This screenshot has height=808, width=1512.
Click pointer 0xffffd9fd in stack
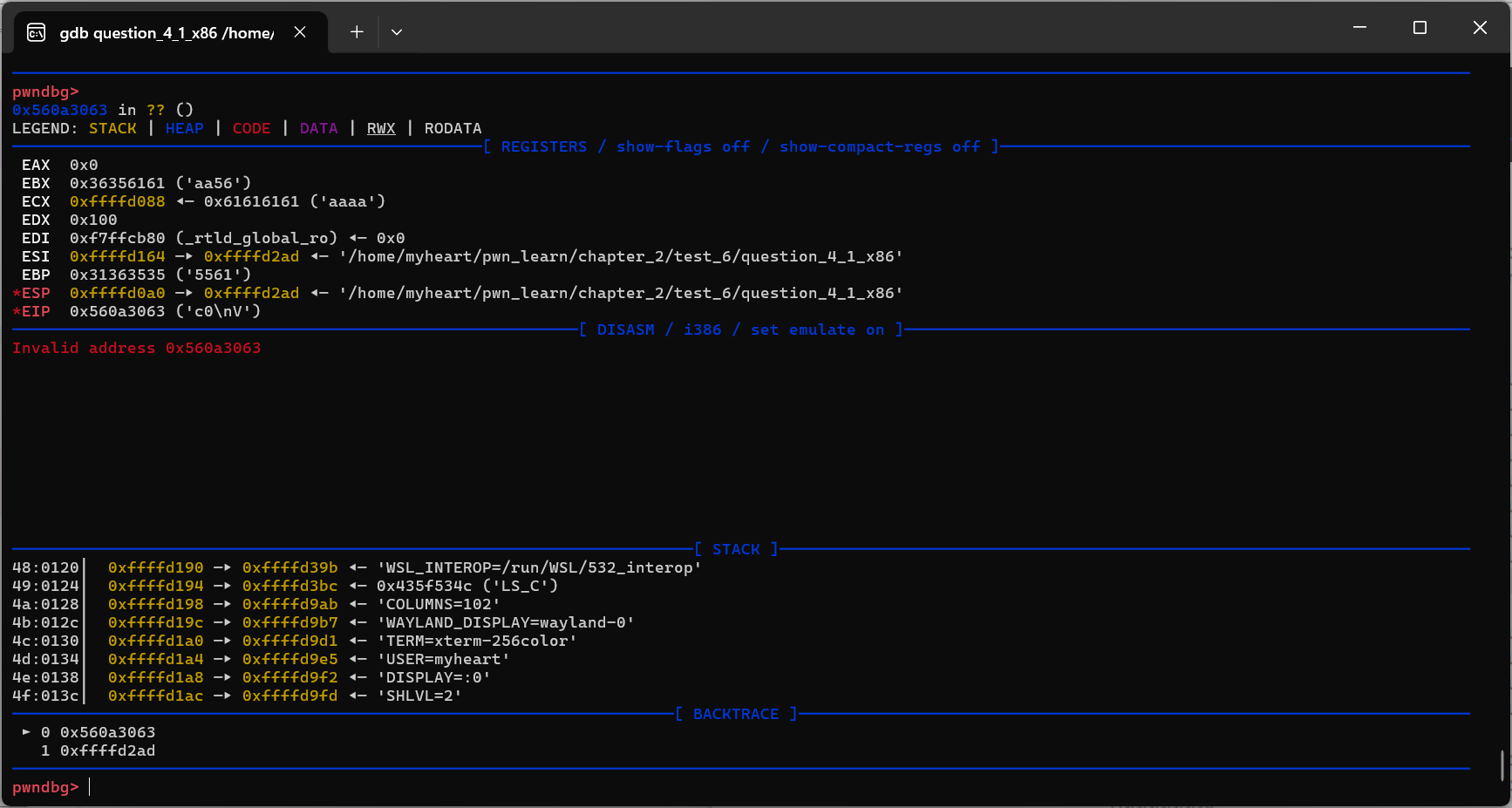(x=290, y=696)
